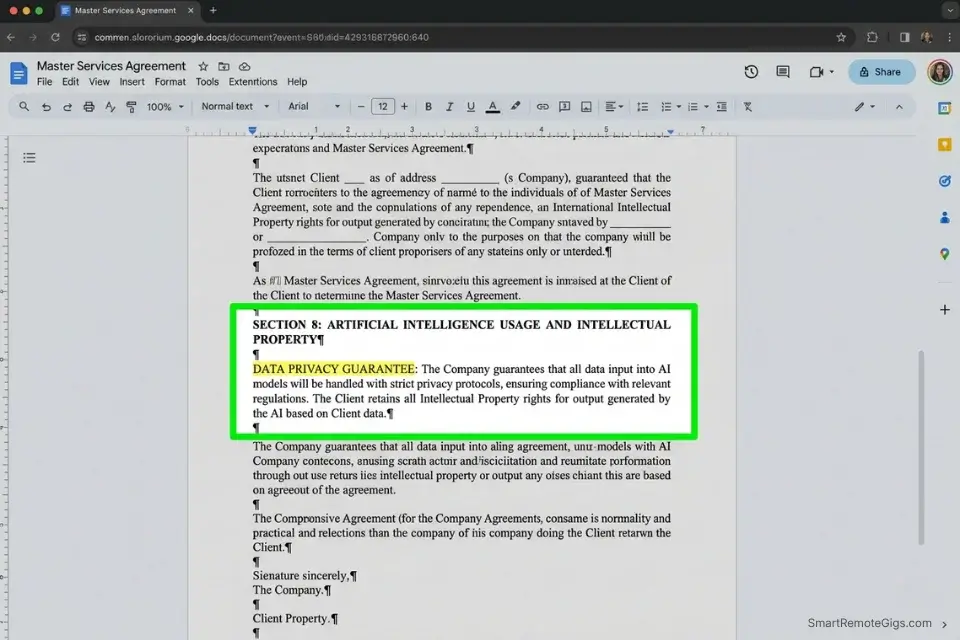Open the View menu

[99, 81]
